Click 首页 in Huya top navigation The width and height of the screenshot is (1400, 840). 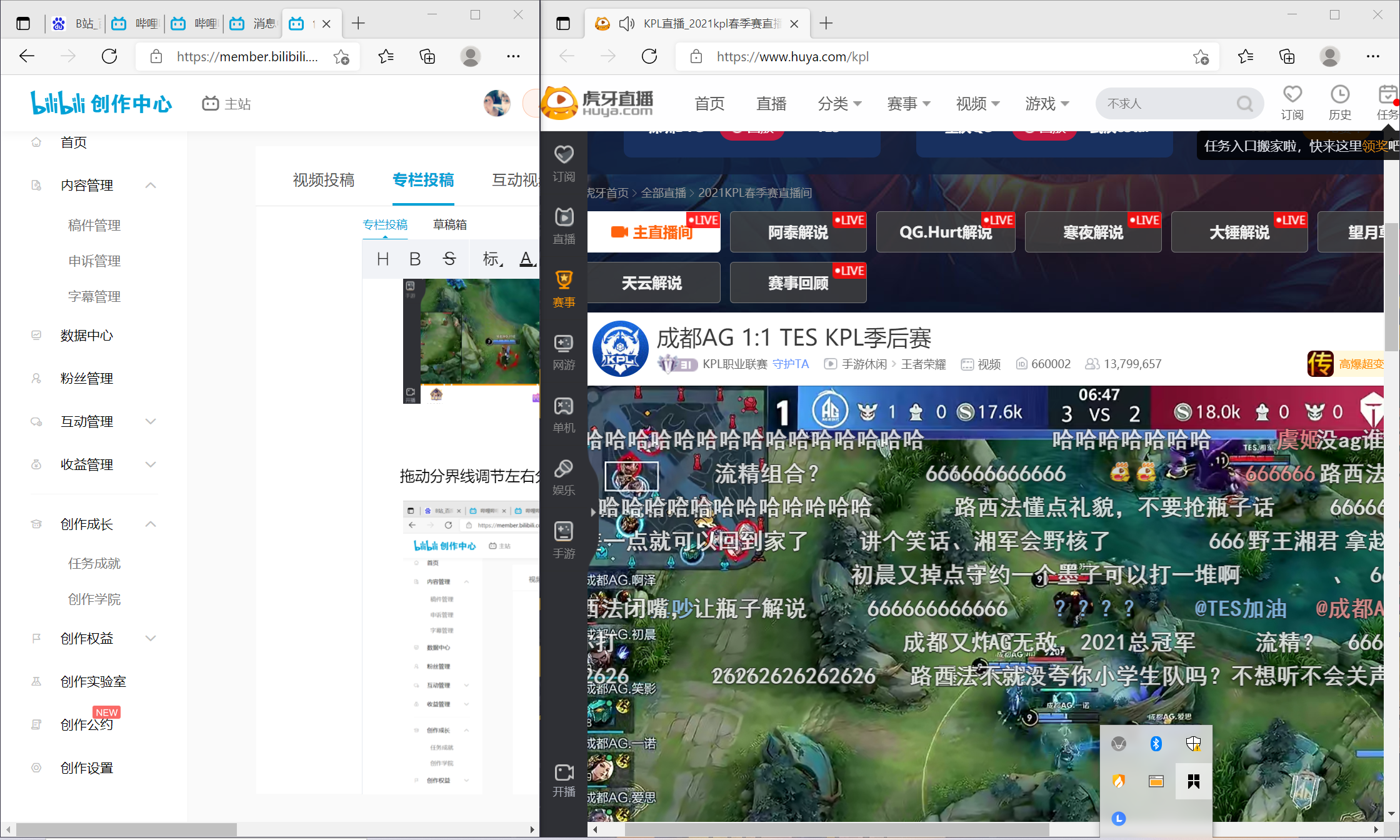(x=709, y=104)
